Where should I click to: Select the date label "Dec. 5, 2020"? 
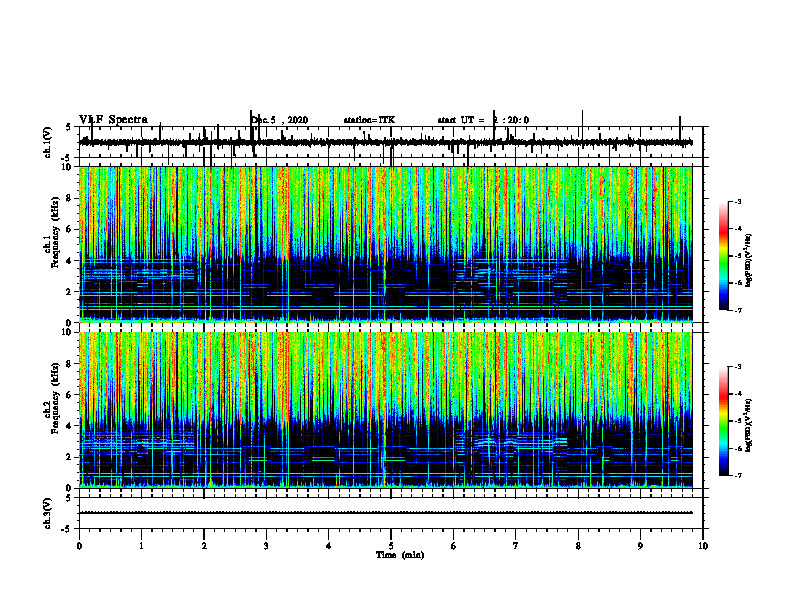279,120
